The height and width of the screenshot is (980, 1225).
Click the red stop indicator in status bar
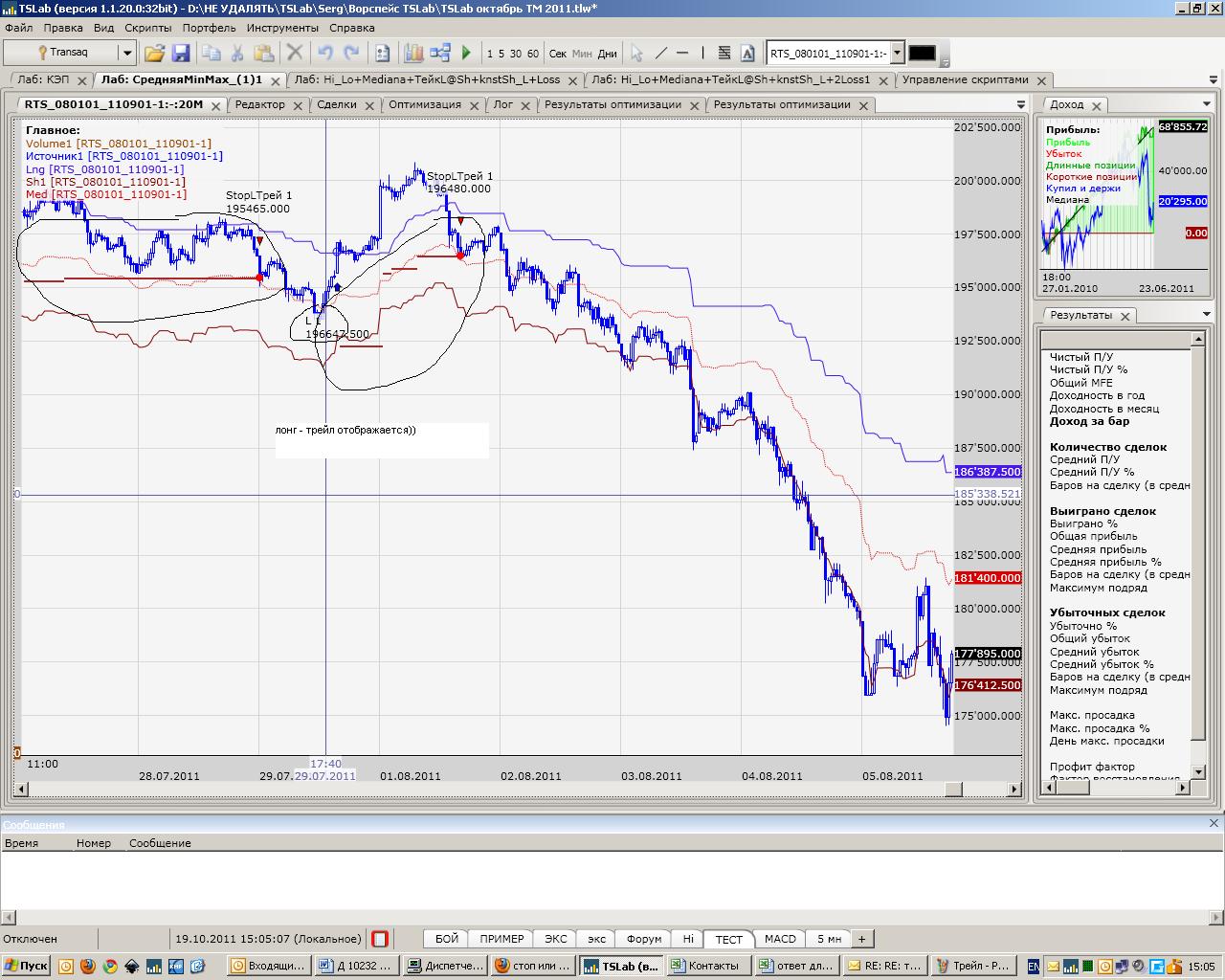click(x=380, y=939)
